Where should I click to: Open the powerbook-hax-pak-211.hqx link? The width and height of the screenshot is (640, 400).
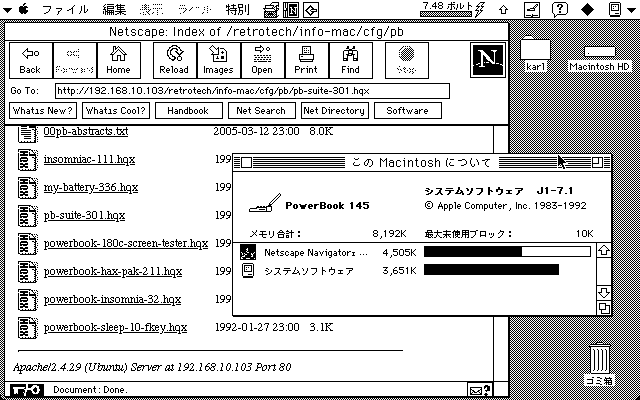click(113, 272)
